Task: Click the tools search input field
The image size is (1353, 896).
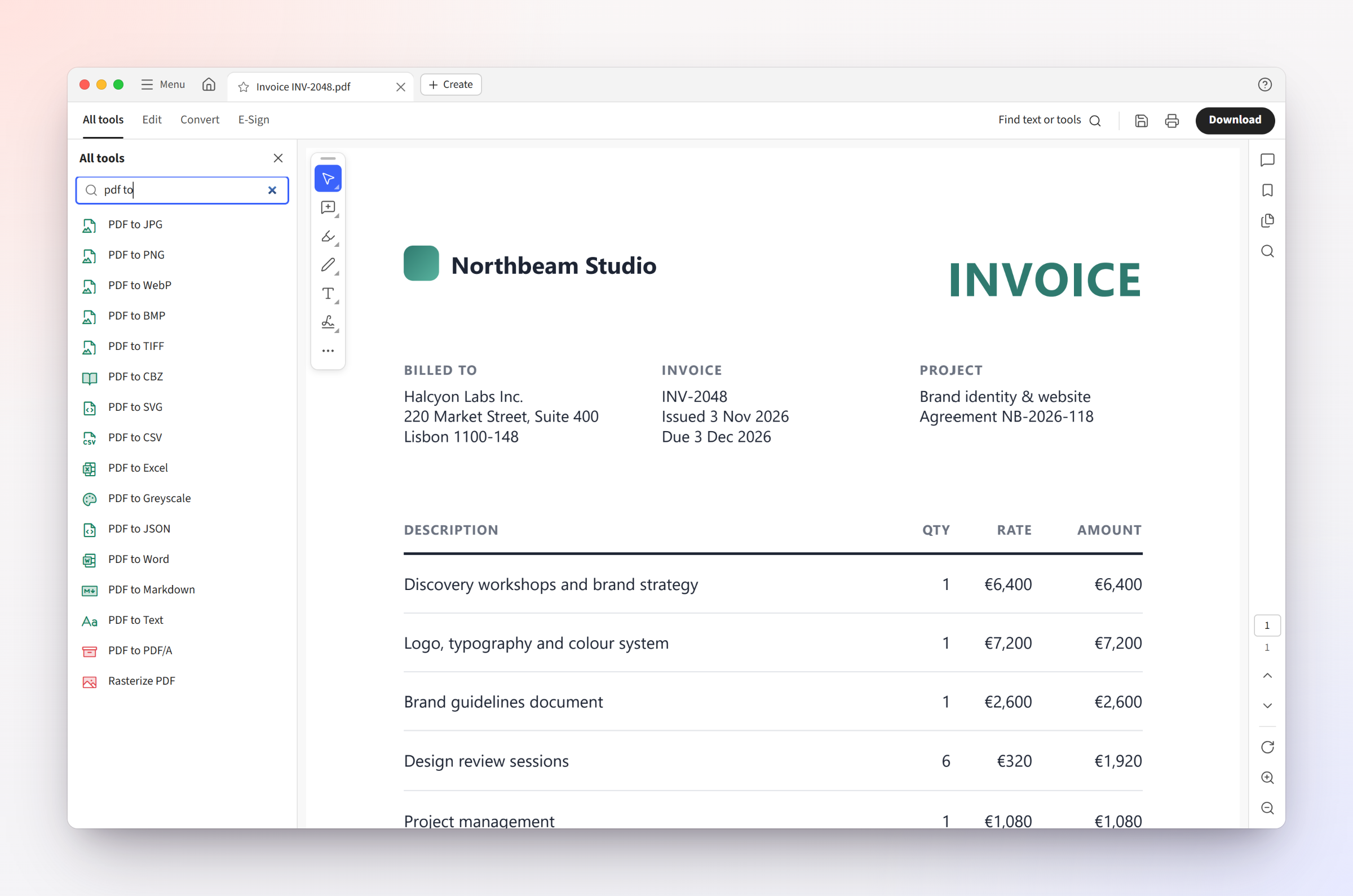Action: 182,190
